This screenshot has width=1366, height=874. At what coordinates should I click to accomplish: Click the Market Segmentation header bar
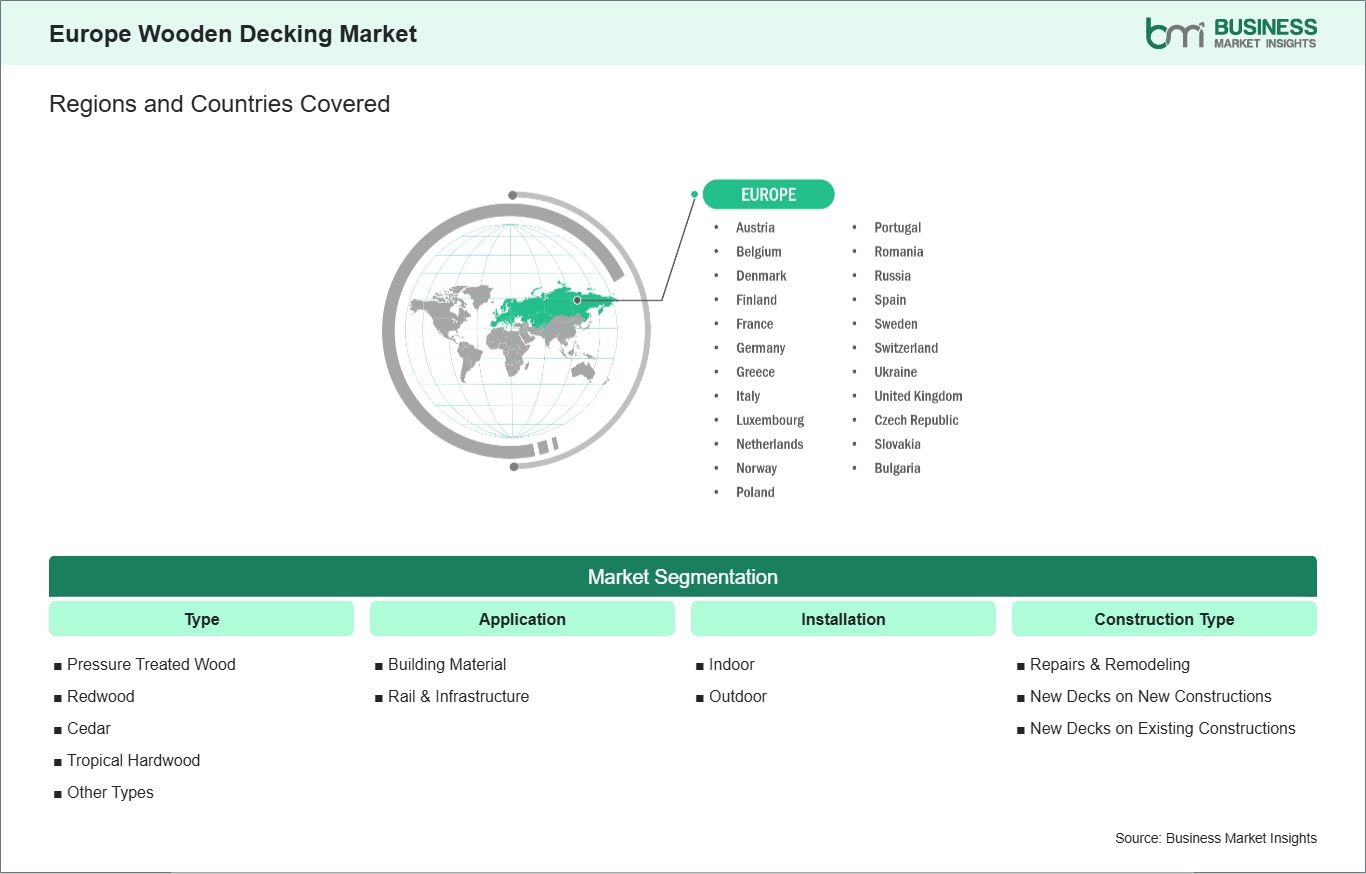[x=683, y=577]
